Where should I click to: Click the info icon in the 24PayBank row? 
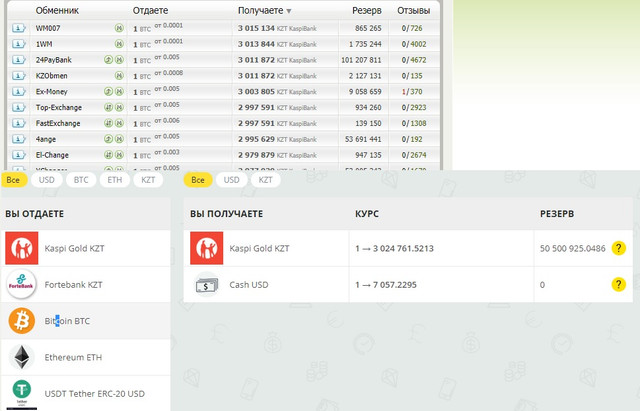coord(19,60)
